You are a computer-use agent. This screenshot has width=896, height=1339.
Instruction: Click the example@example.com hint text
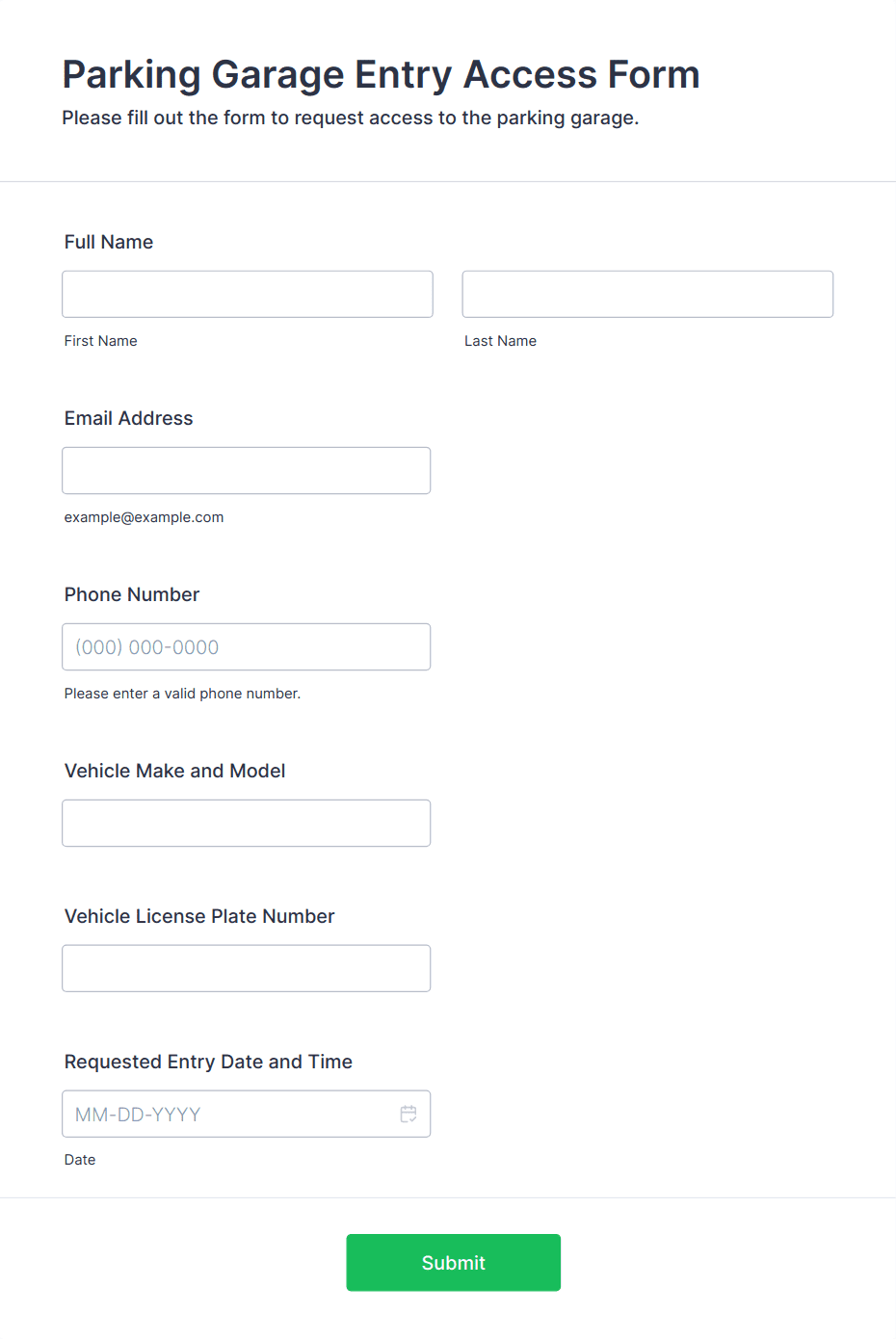(145, 517)
